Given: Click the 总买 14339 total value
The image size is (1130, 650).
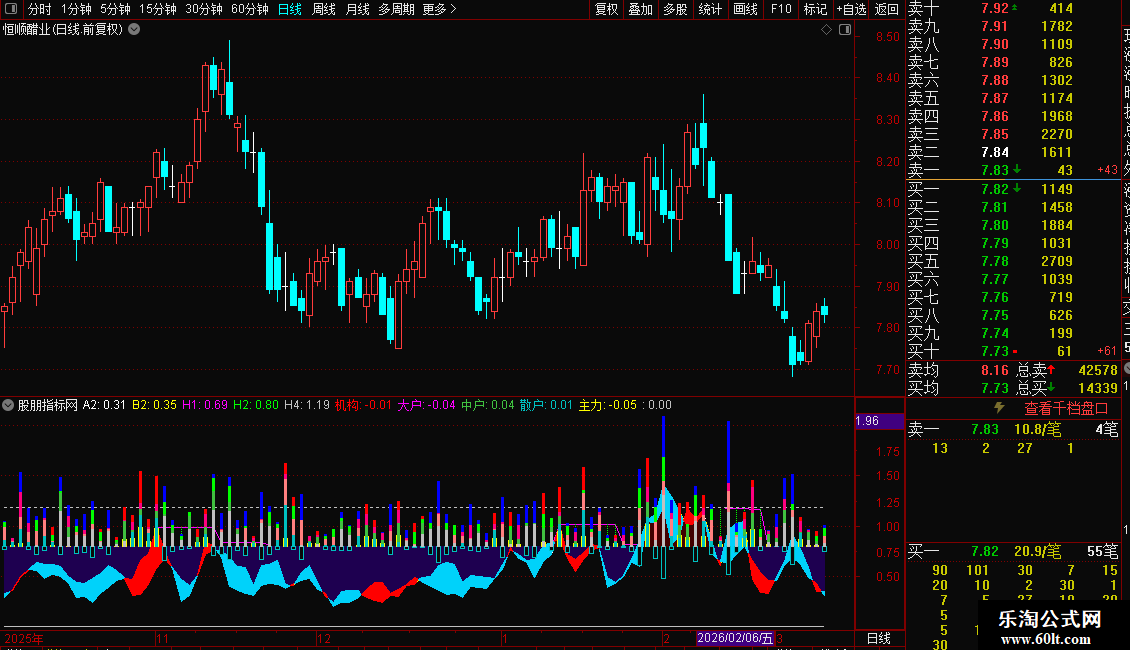Looking at the screenshot, I should (1067, 388).
